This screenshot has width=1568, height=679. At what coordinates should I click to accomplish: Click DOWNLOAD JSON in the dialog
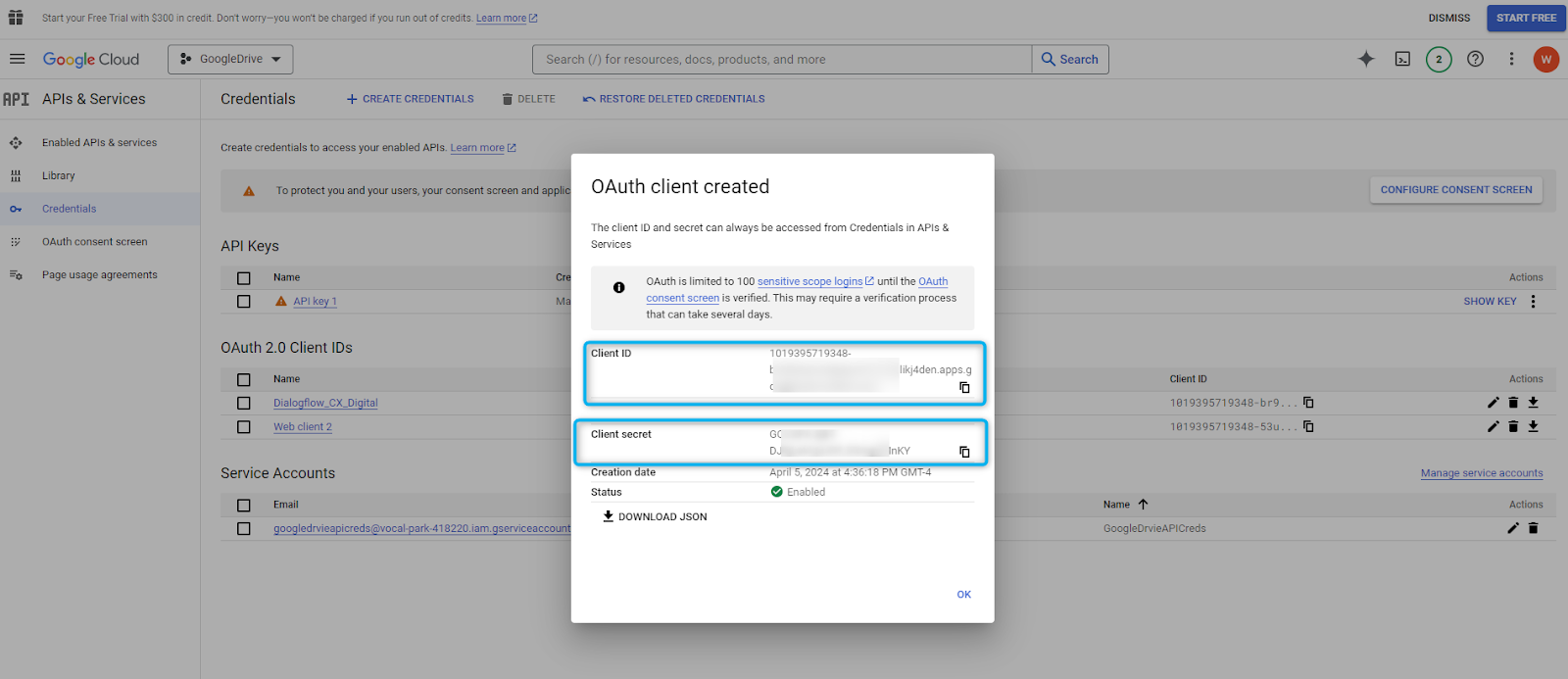[655, 516]
